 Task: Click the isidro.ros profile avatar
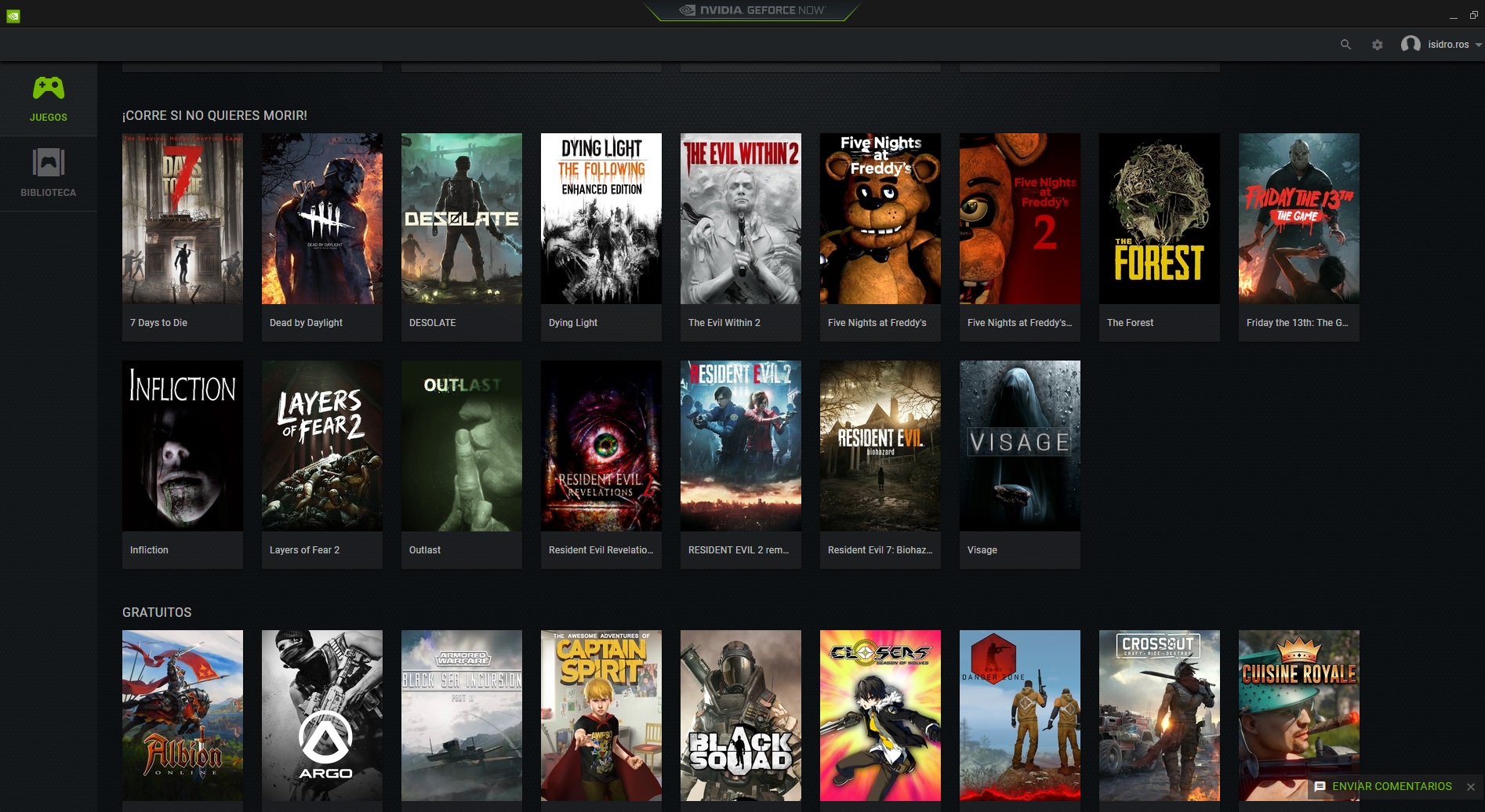click(x=1411, y=45)
